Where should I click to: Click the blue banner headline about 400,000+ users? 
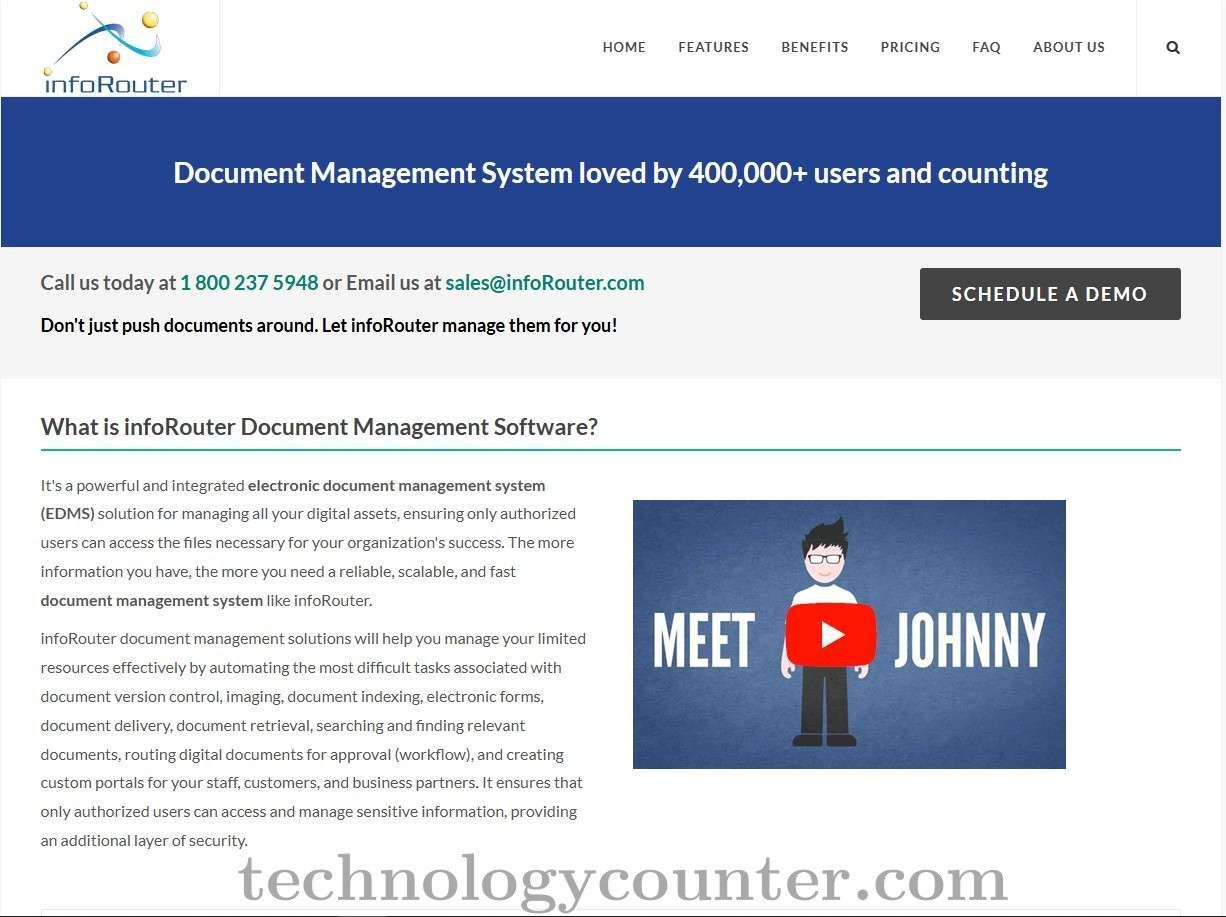click(x=610, y=173)
